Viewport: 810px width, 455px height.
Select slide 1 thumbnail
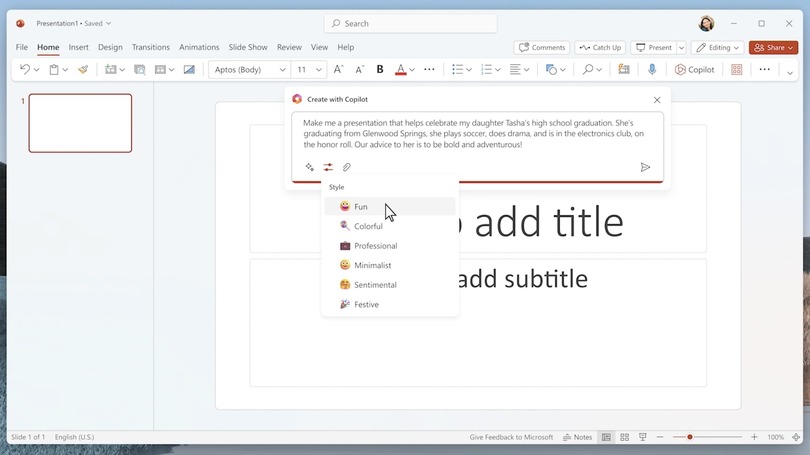click(x=80, y=123)
